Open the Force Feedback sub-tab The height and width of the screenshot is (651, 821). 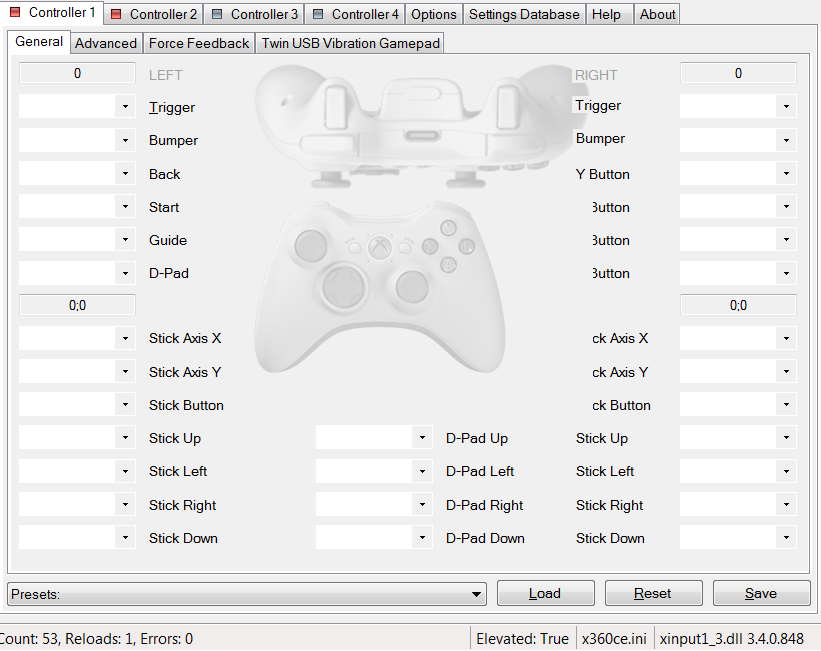[198, 43]
